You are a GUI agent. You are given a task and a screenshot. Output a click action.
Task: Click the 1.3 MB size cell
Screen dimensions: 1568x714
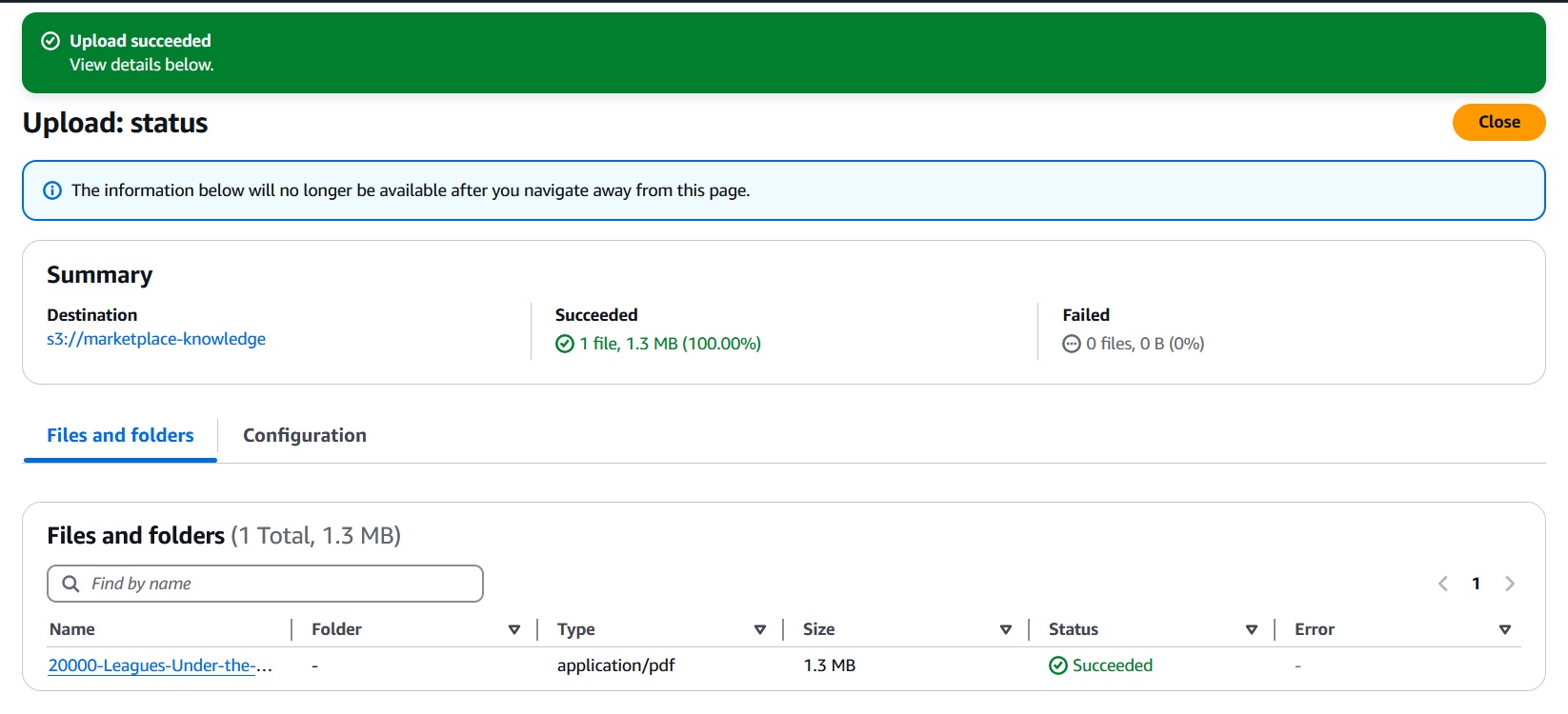(x=830, y=665)
